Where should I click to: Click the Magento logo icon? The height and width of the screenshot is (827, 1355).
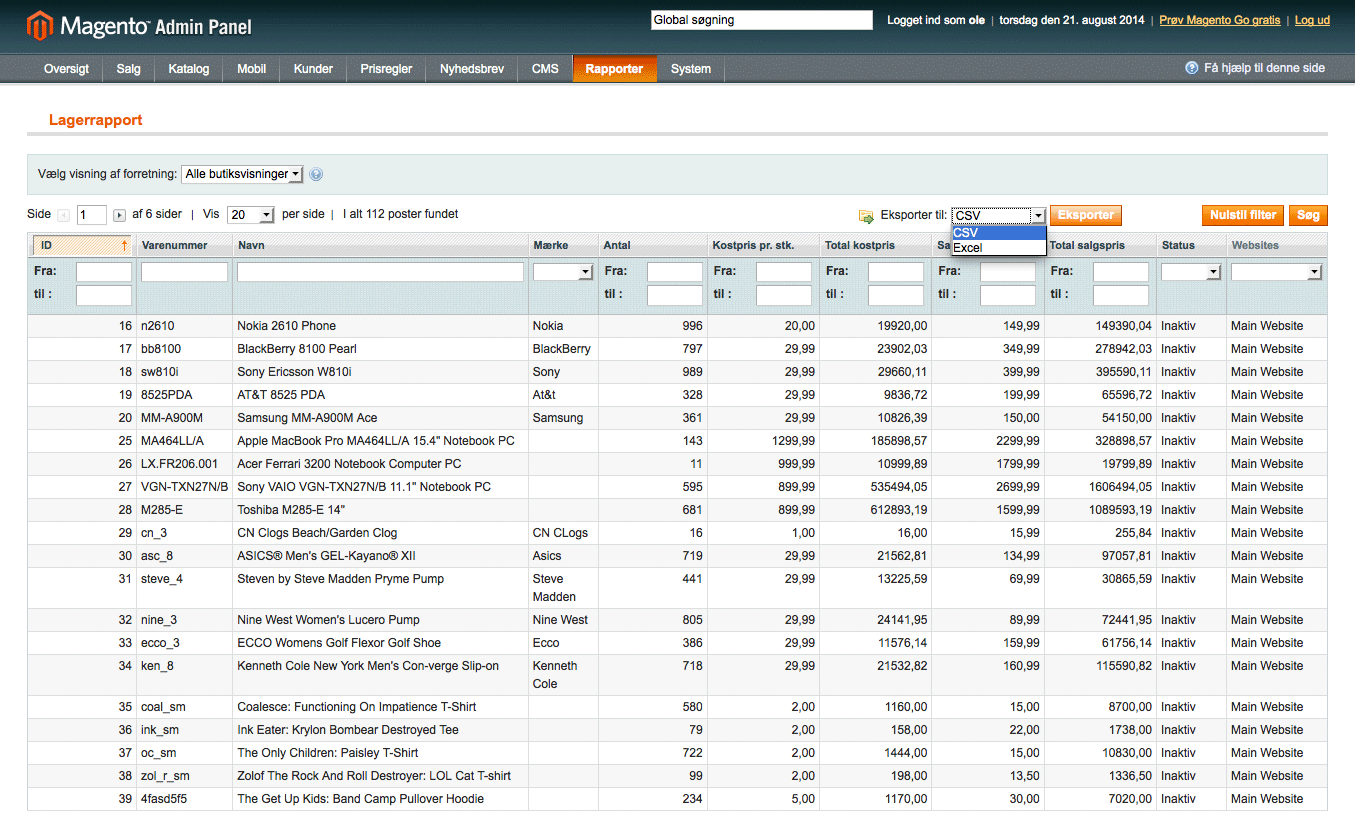pos(39,26)
